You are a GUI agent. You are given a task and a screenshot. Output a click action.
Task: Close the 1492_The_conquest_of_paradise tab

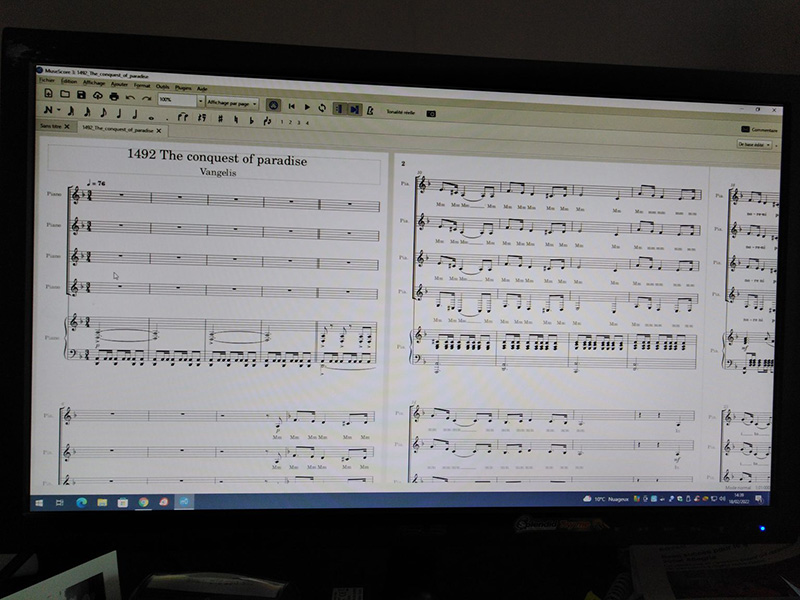click(159, 131)
